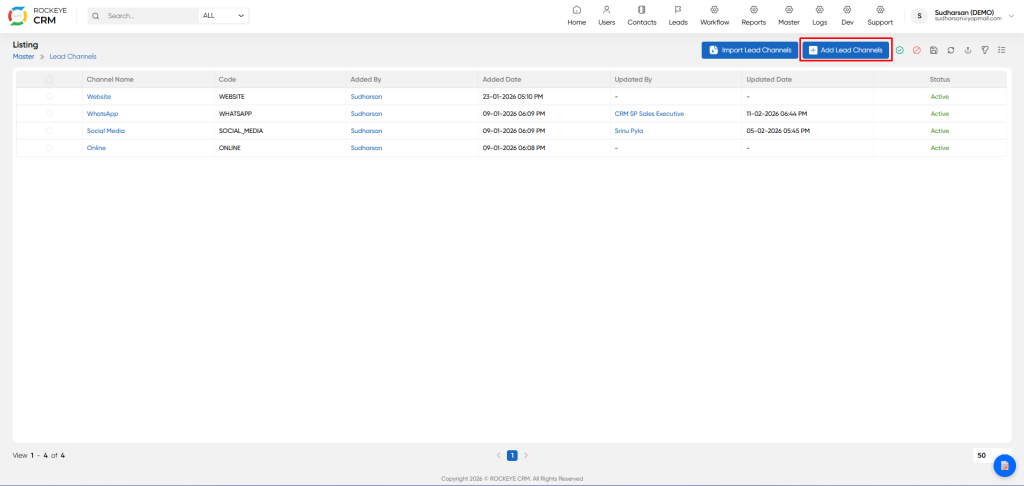This screenshot has height=486, width=1024.
Task: Open the Workflow menu
Action: point(714,16)
